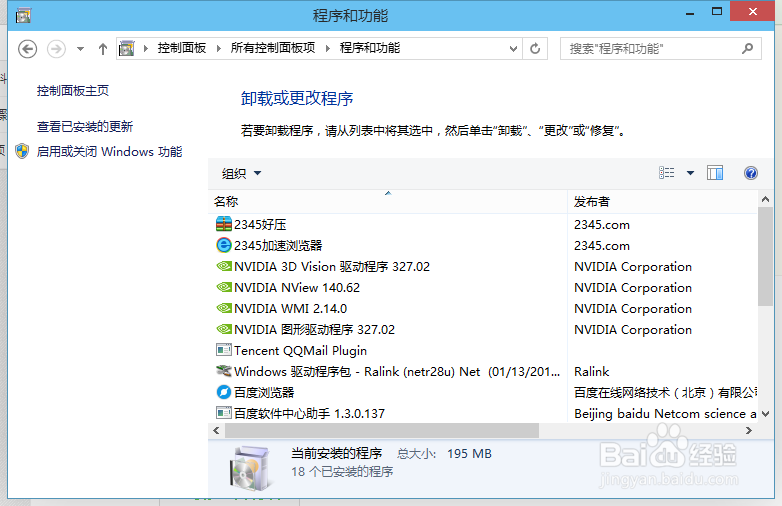The height and width of the screenshot is (506, 782).
Task: Select the 2345好压 program name
Action: click(x=260, y=225)
